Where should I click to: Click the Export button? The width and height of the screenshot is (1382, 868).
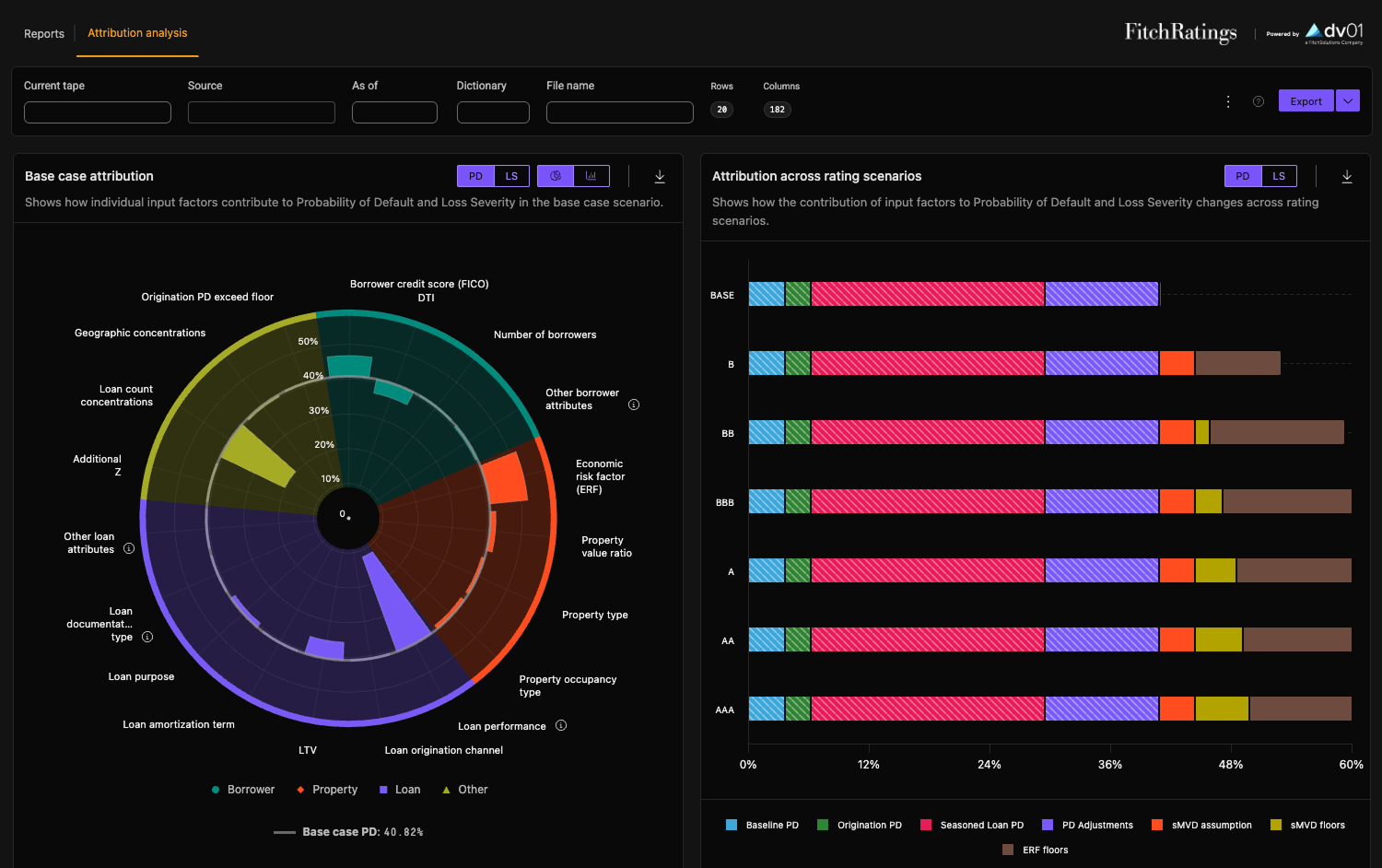tap(1306, 101)
